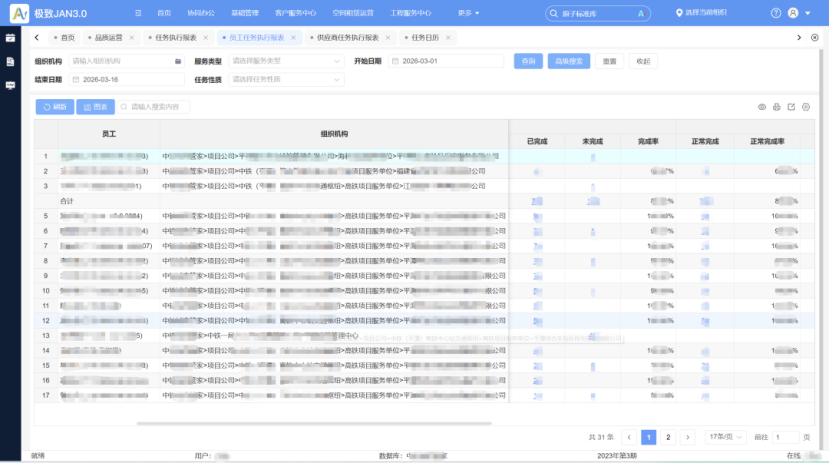Go to next page in pagination
This screenshot has height=464, width=830.
688,437
